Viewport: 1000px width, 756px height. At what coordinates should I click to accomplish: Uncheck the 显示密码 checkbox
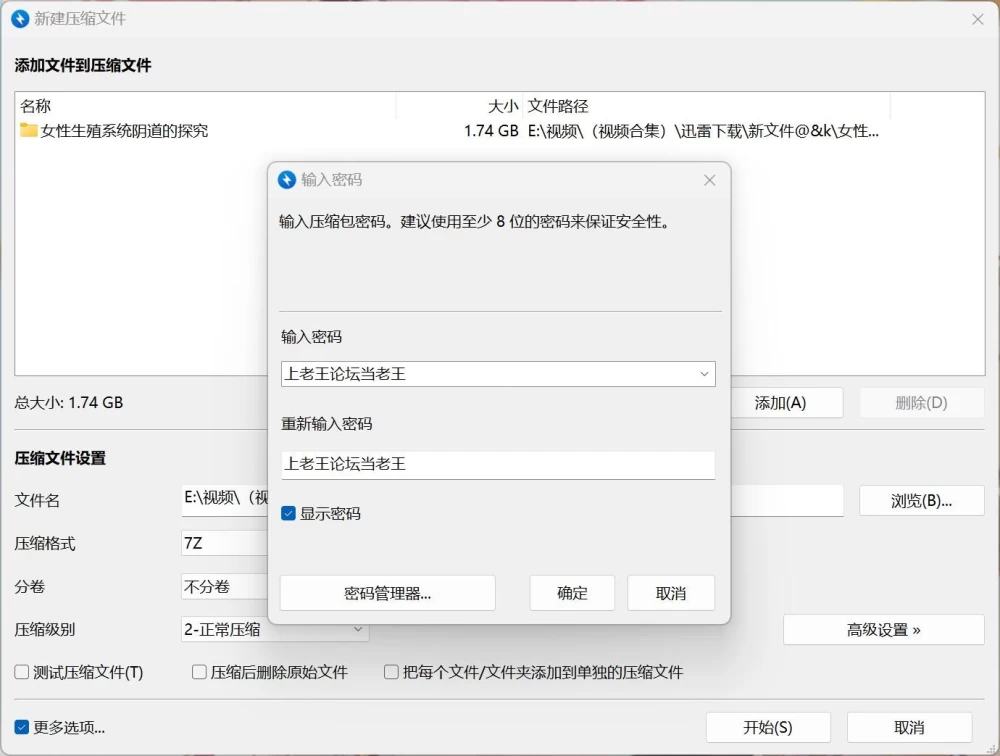[288, 514]
